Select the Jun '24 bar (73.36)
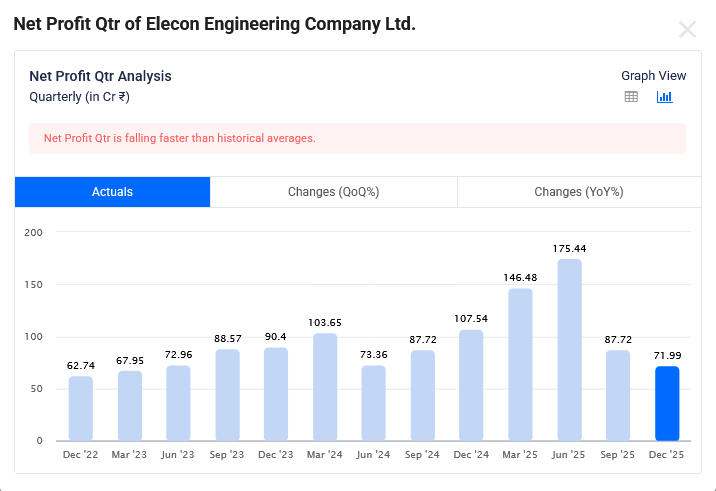Viewport: 716px width, 491px height. coord(374,403)
